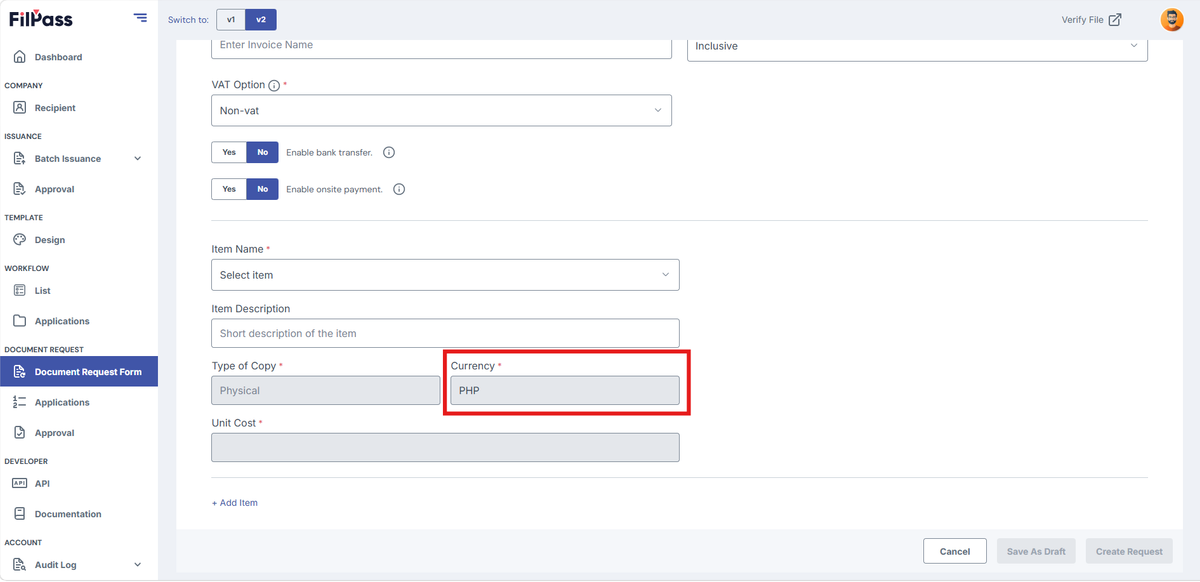Switch interface to v1
Screen dimensions: 1200x582
click(231, 19)
